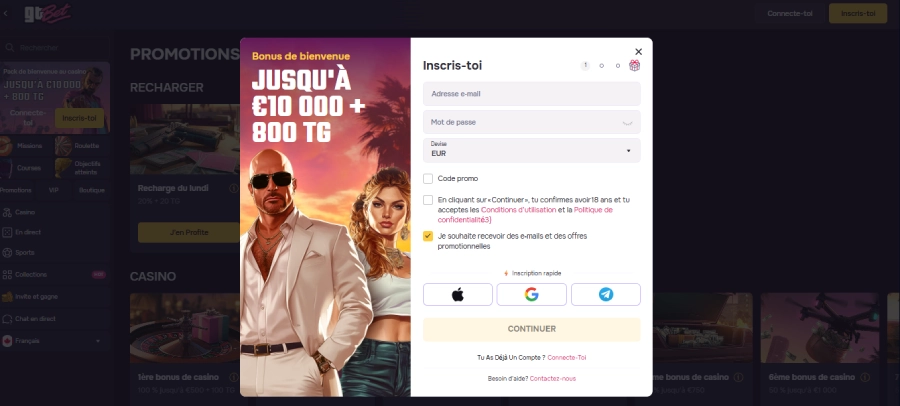Open the gtBet logo home link
This screenshot has height=406, width=900.
tap(48, 13)
